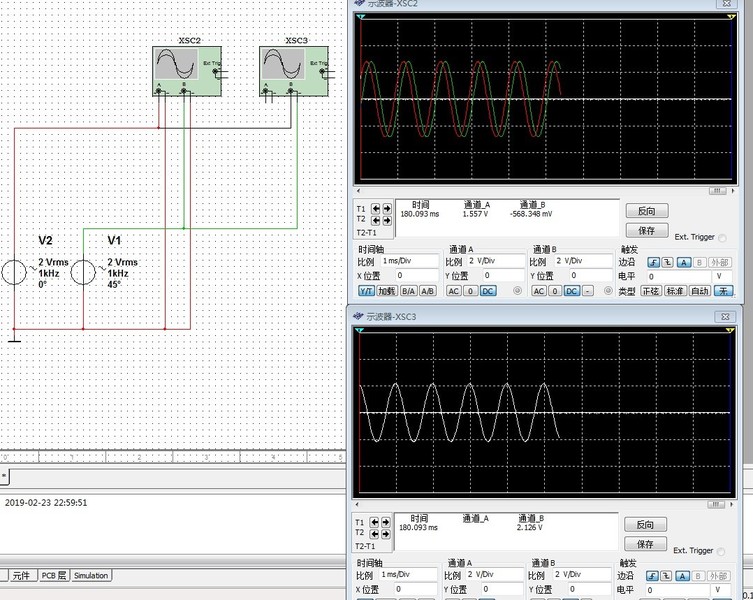The width and height of the screenshot is (753, 600).
Task: Move XSC2 cursor T1 to the right
Action: [x=387, y=209]
